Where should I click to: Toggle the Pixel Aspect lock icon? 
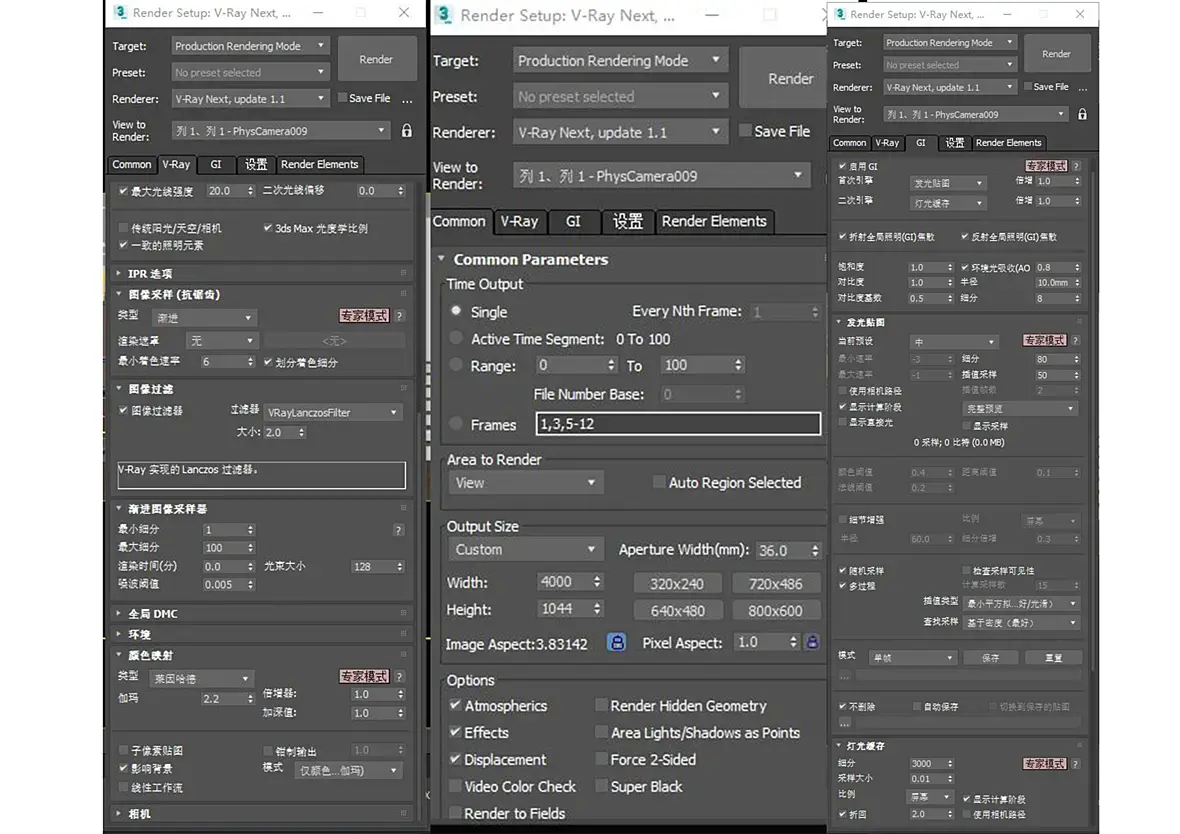812,642
